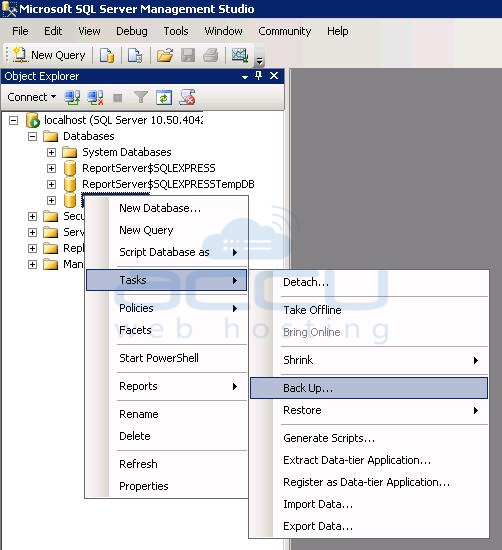Open the Tools menu
Viewport: 502px width, 550px height.
(176, 31)
